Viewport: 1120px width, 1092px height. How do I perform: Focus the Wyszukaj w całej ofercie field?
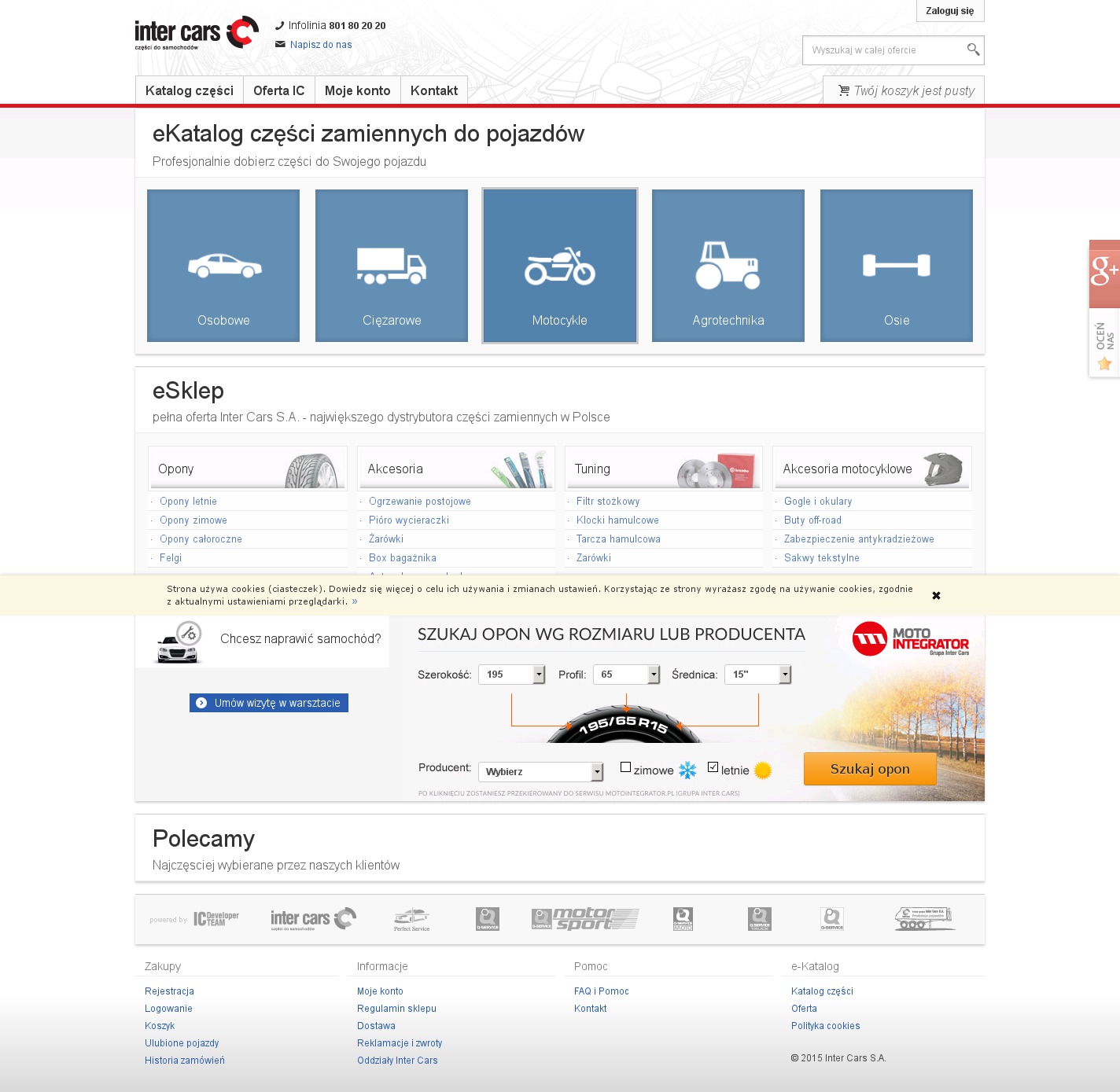(x=884, y=50)
